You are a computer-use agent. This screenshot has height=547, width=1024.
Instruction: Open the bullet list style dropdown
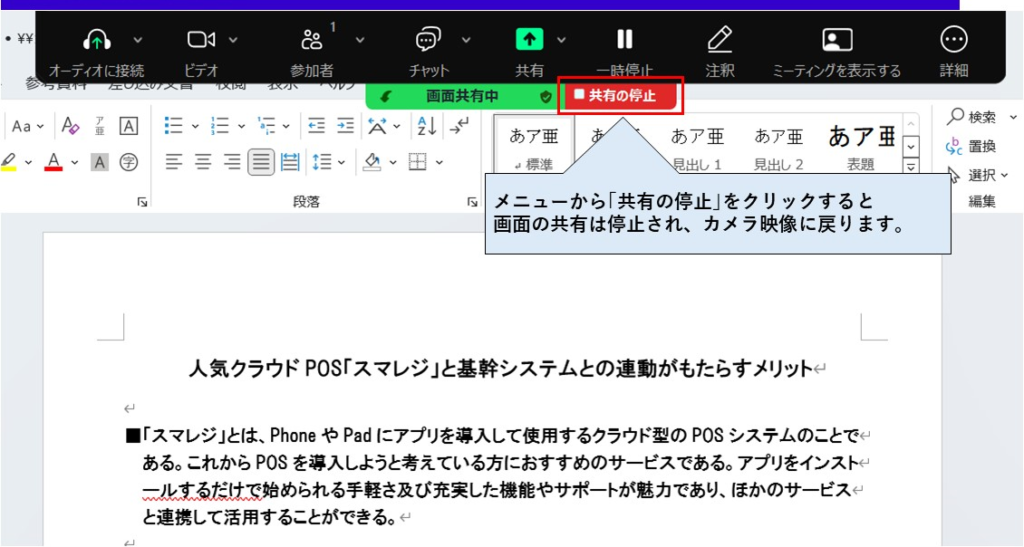[195, 126]
